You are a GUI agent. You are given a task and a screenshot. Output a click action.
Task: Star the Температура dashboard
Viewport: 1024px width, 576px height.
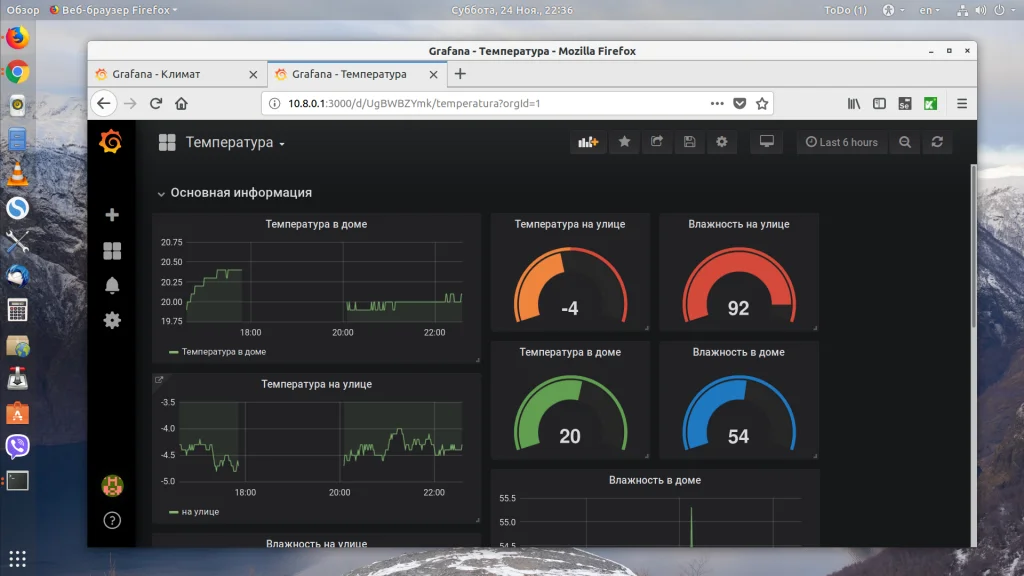tap(624, 142)
